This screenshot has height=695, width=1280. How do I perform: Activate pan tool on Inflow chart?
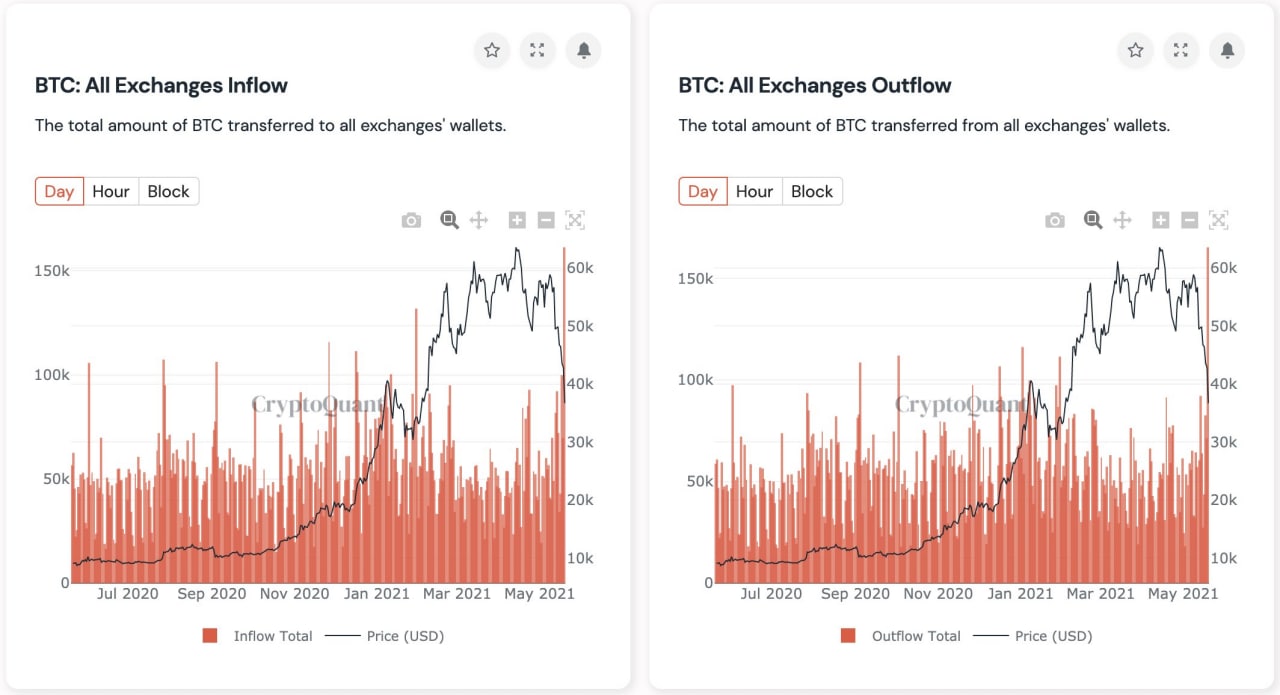pyautogui.click(x=478, y=220)
